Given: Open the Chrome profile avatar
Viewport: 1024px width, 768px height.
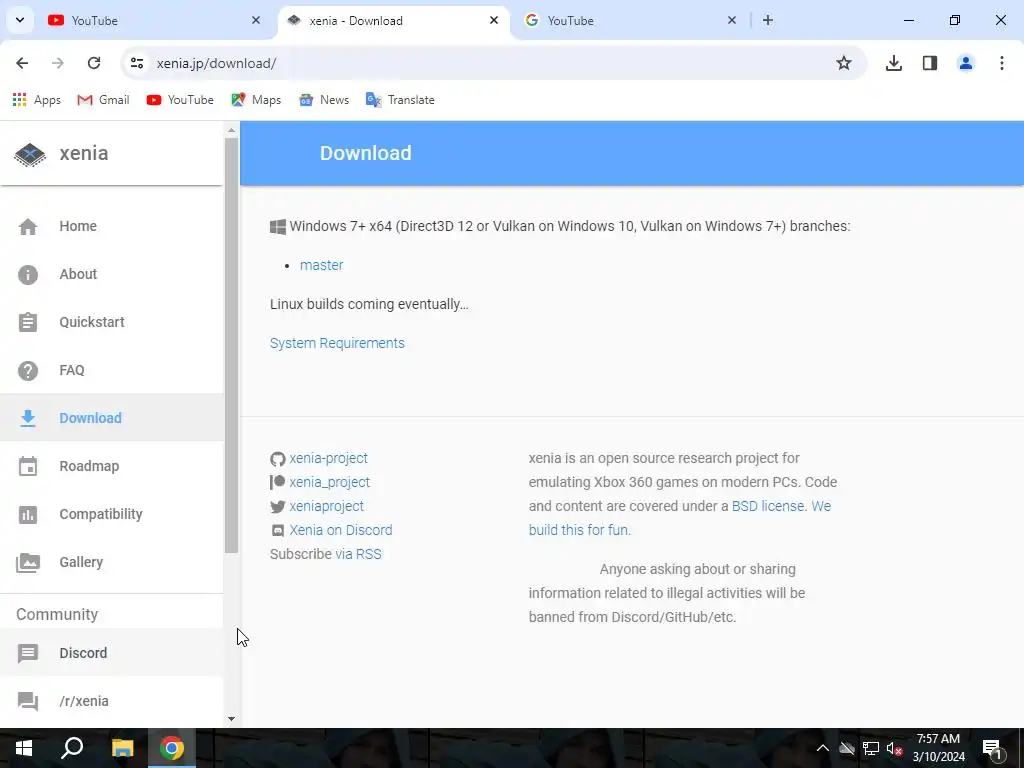Looking at the screenshot, I should point(965,63).
